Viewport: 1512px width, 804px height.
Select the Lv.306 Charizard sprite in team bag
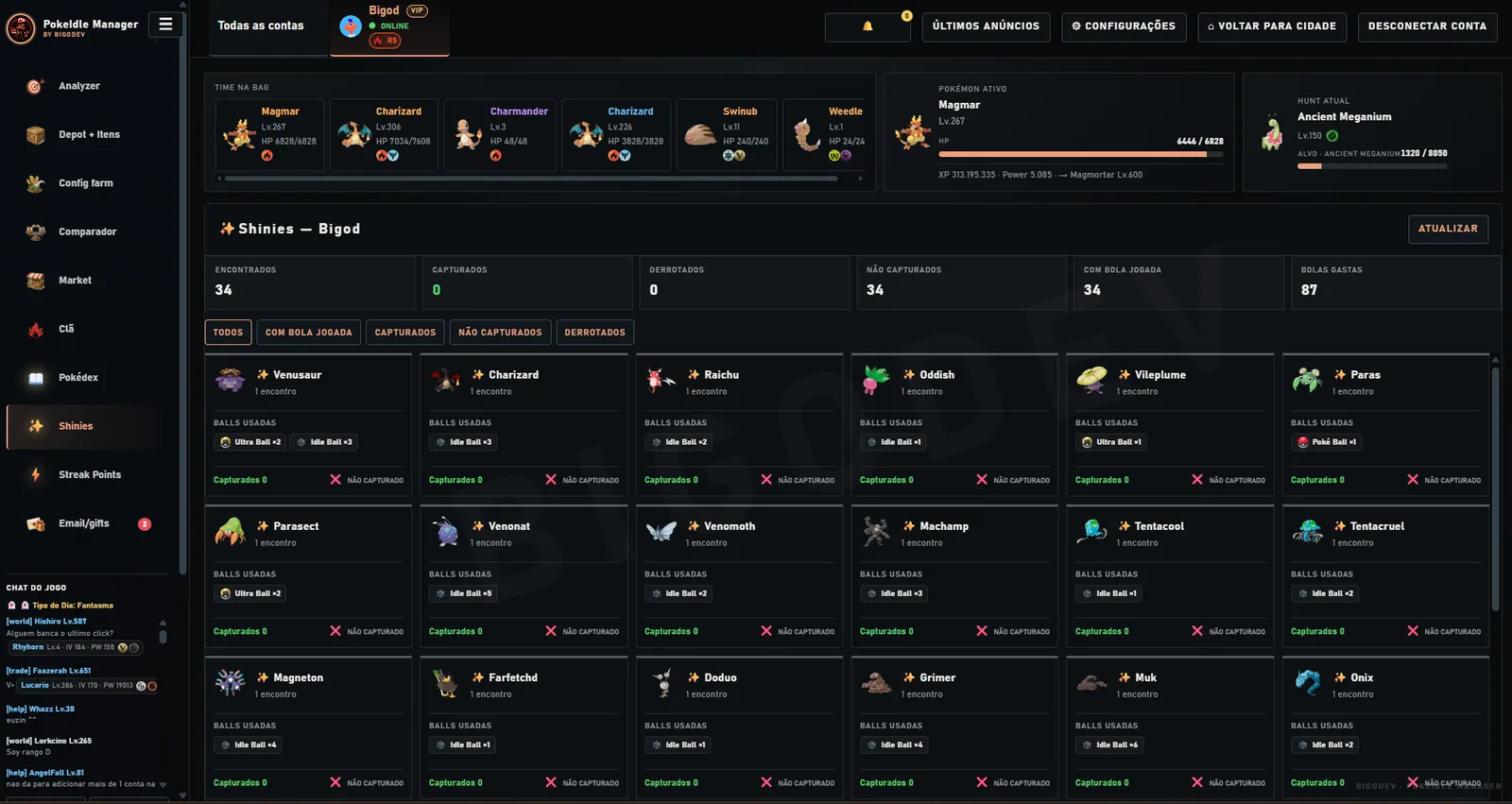coord(354,135)
